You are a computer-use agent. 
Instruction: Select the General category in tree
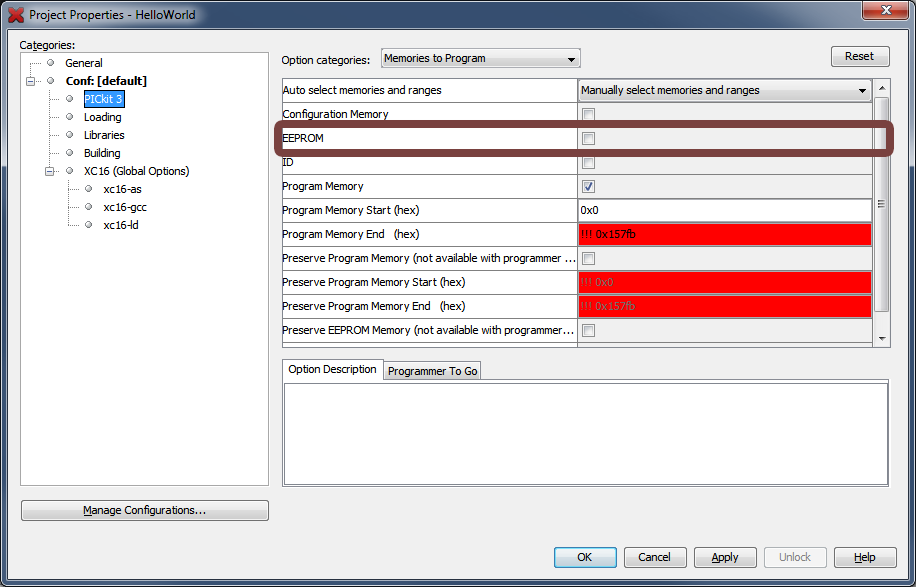pos(84,63)
